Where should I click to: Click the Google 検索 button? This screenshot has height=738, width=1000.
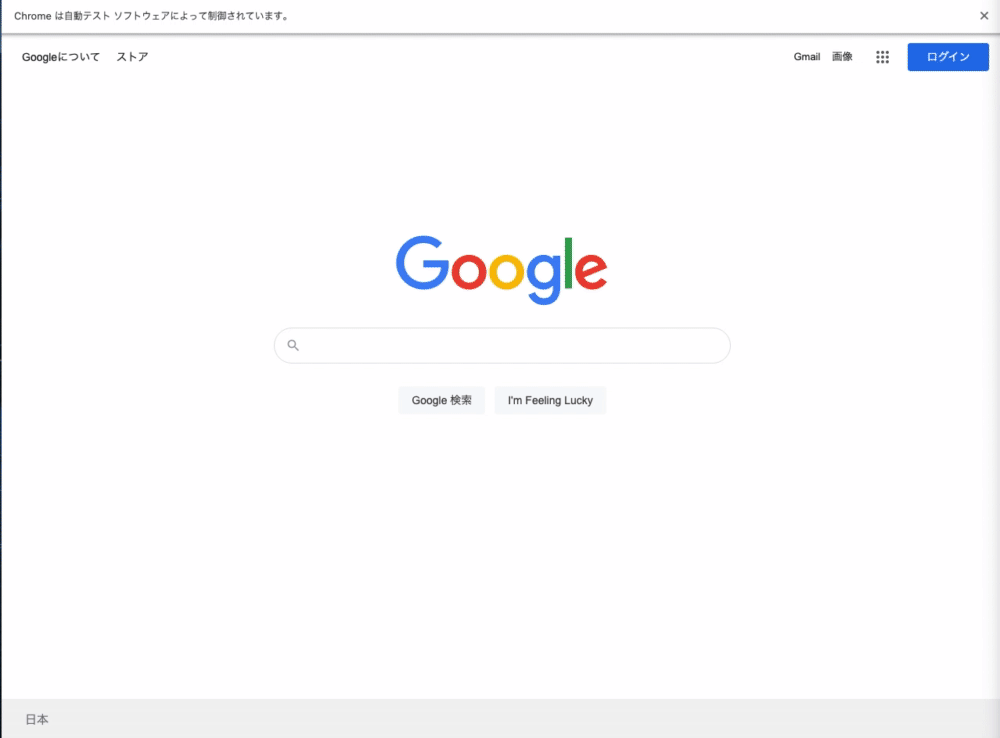pos(441,401)
